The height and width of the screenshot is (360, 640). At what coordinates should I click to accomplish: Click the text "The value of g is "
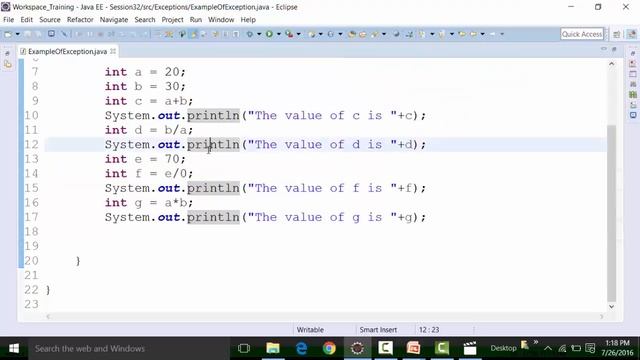(322, 217)
